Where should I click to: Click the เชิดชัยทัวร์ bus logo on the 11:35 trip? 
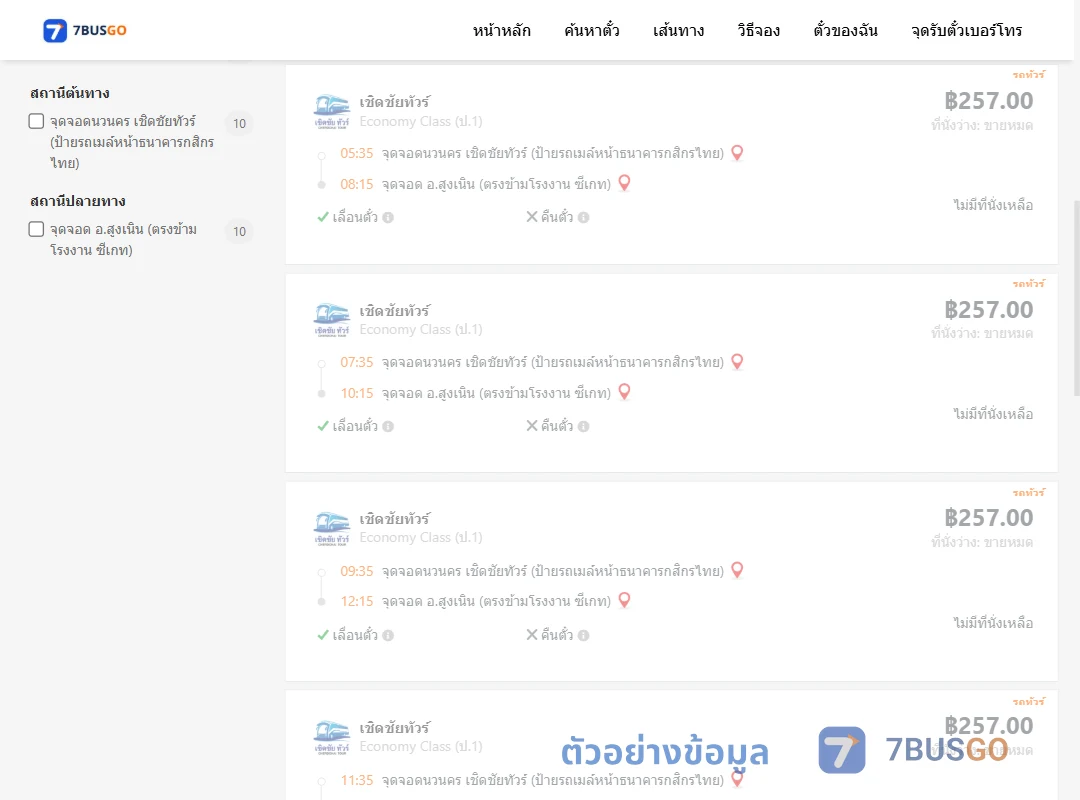(x=332, y=738)
